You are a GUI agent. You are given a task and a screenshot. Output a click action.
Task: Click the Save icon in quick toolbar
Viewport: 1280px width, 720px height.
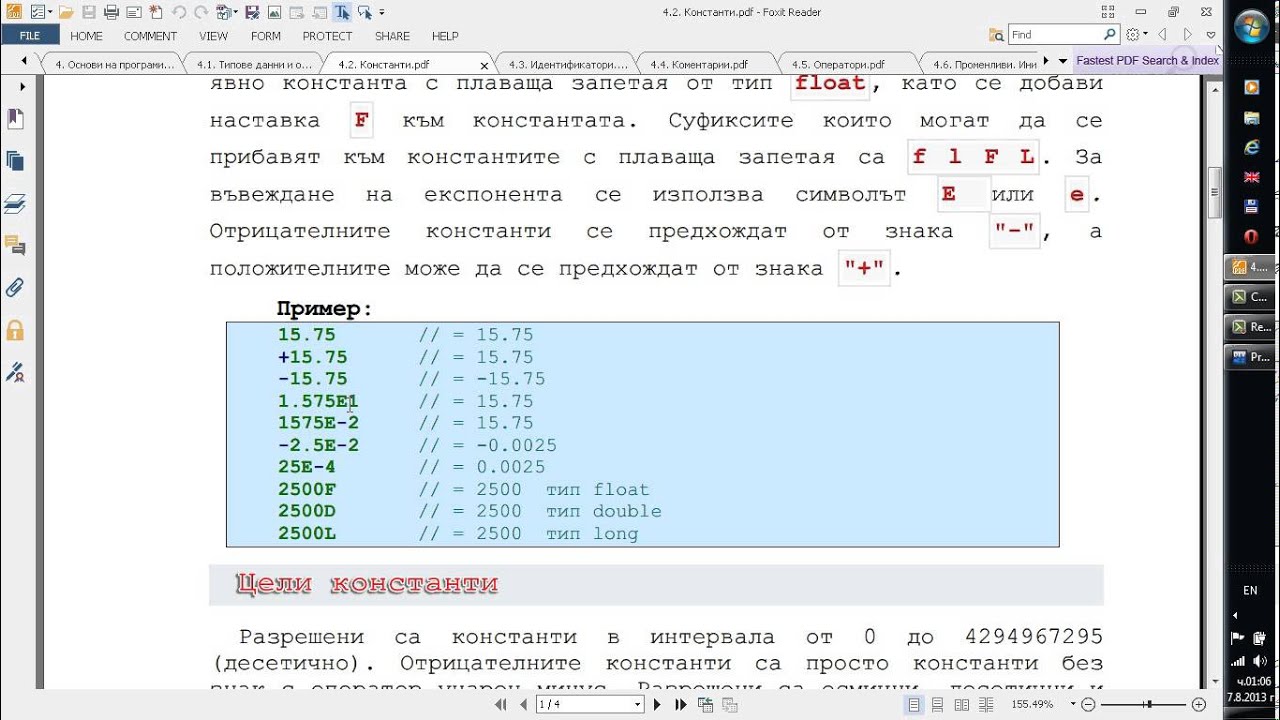(x=89, y=13)
